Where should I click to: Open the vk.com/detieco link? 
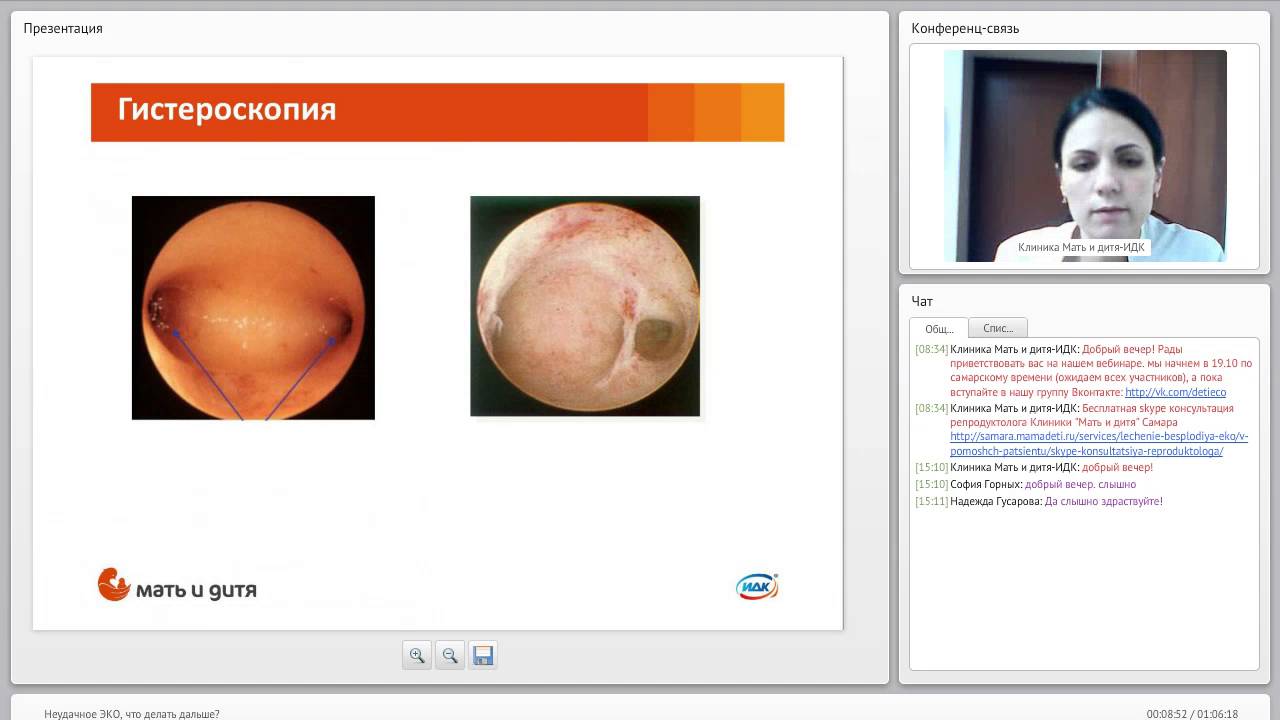click(1175, 393)
